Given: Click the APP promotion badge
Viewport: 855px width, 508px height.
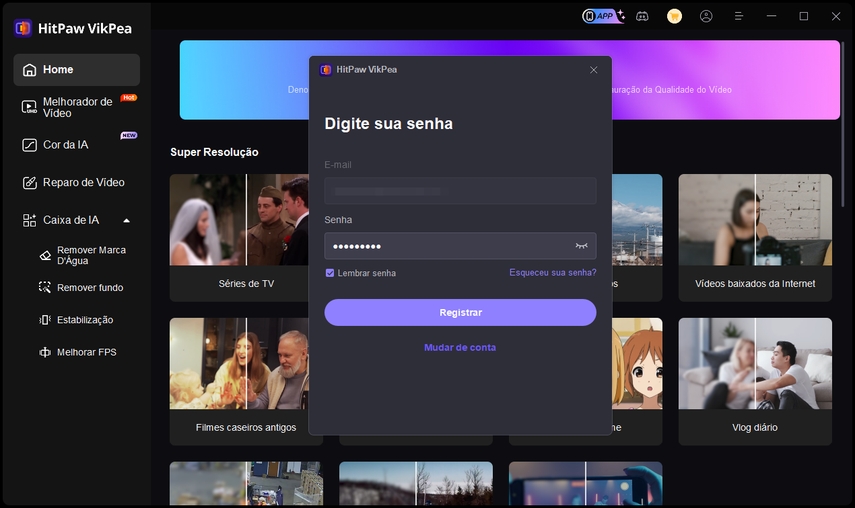Looking at the screenshot, I should point(603,16).
